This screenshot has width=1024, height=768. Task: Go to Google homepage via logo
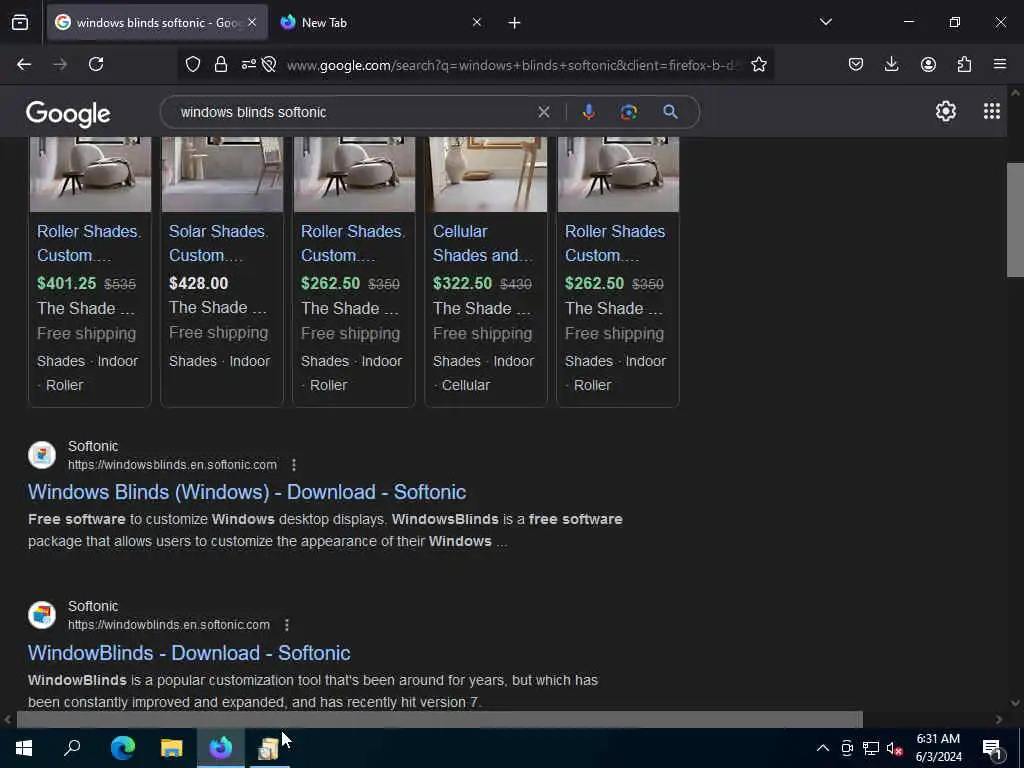click(x=68, y=114)
